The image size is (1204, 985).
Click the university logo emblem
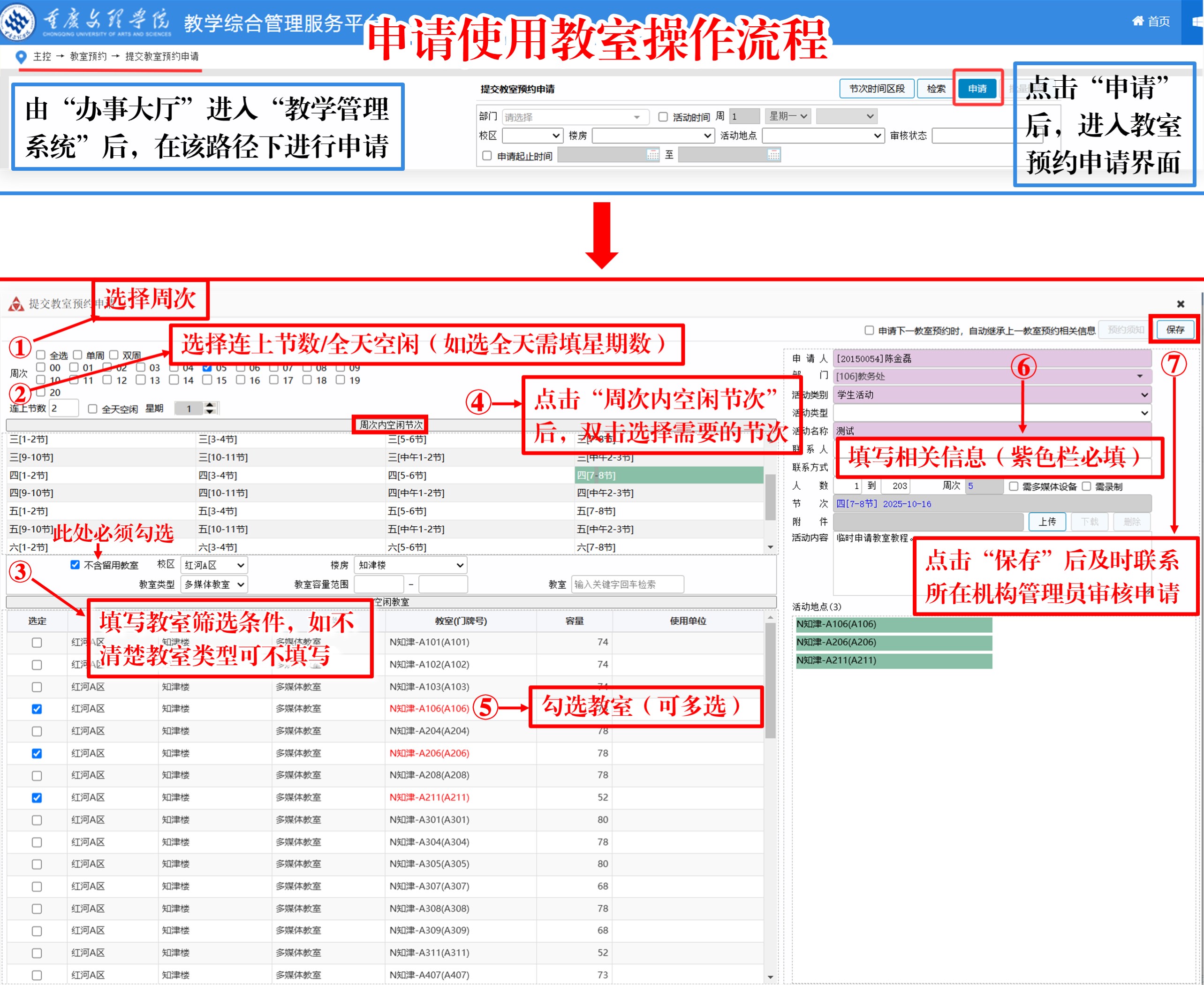coord(18,22)
